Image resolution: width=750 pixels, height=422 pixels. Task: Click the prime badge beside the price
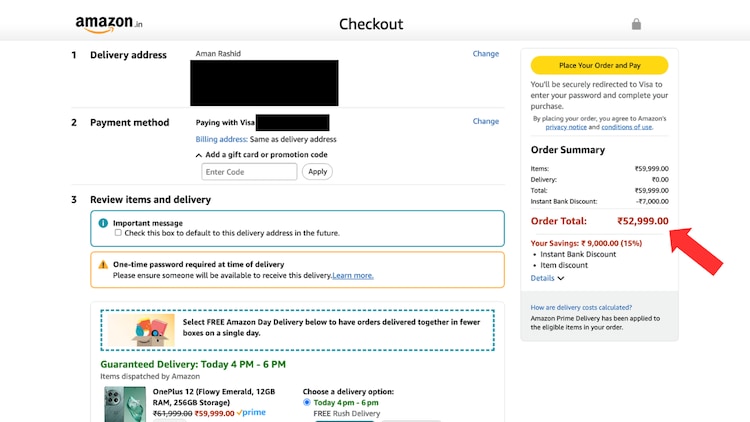pos(252,412)
